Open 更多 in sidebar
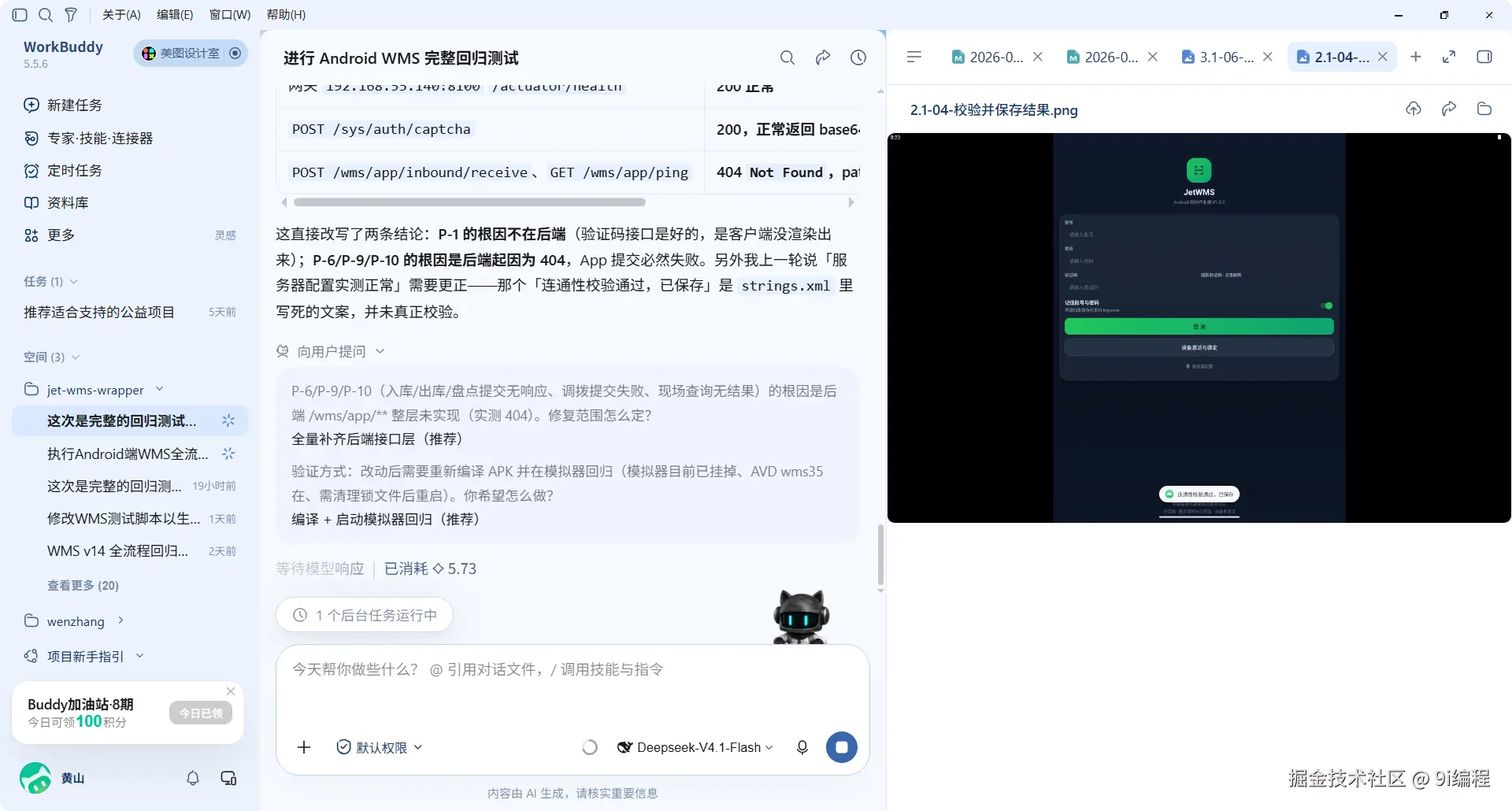 (x=50, y=235)
